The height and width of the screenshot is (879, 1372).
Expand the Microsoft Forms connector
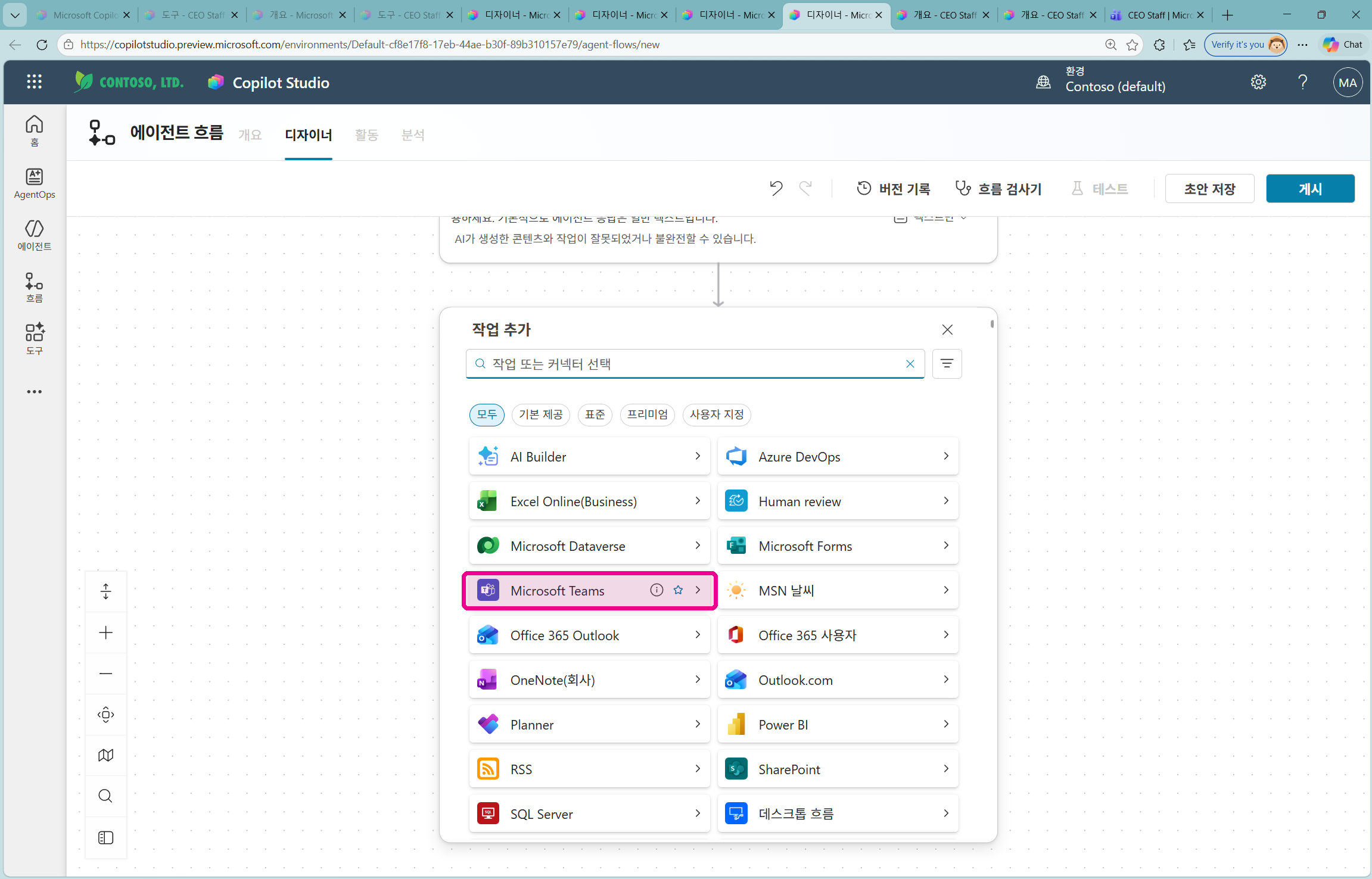click(838, 546)
